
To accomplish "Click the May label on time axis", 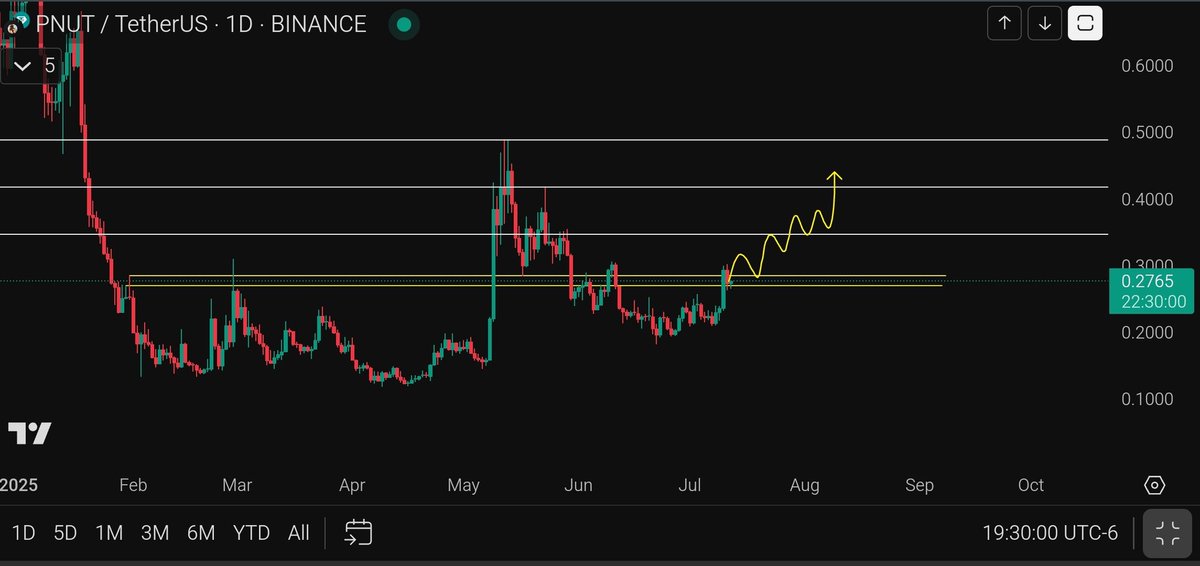I will coord(463,485).
